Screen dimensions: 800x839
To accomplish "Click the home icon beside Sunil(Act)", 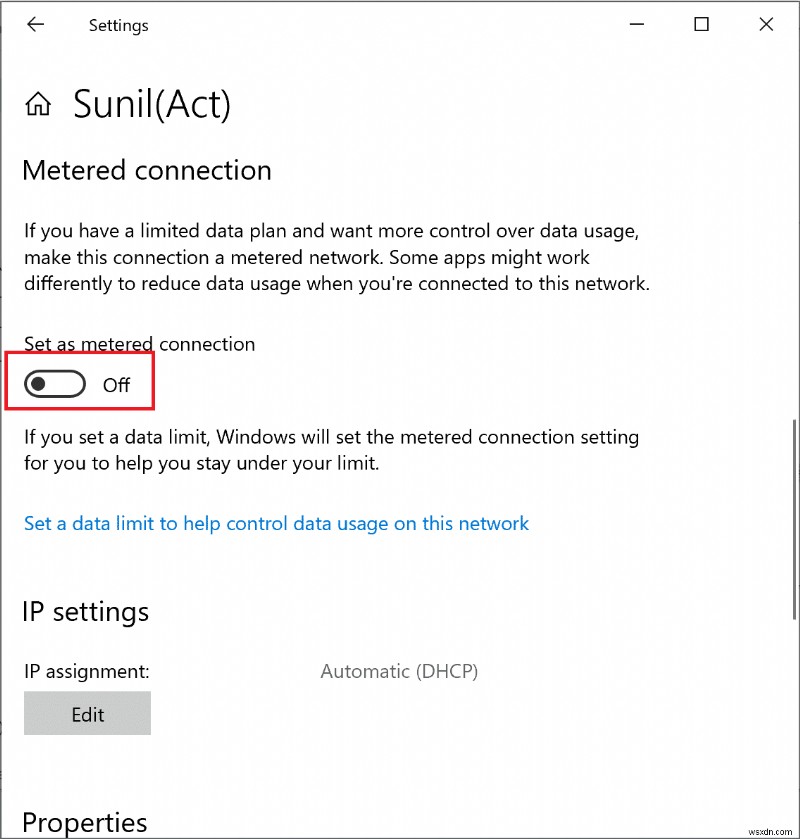I will tap(37, 103).
